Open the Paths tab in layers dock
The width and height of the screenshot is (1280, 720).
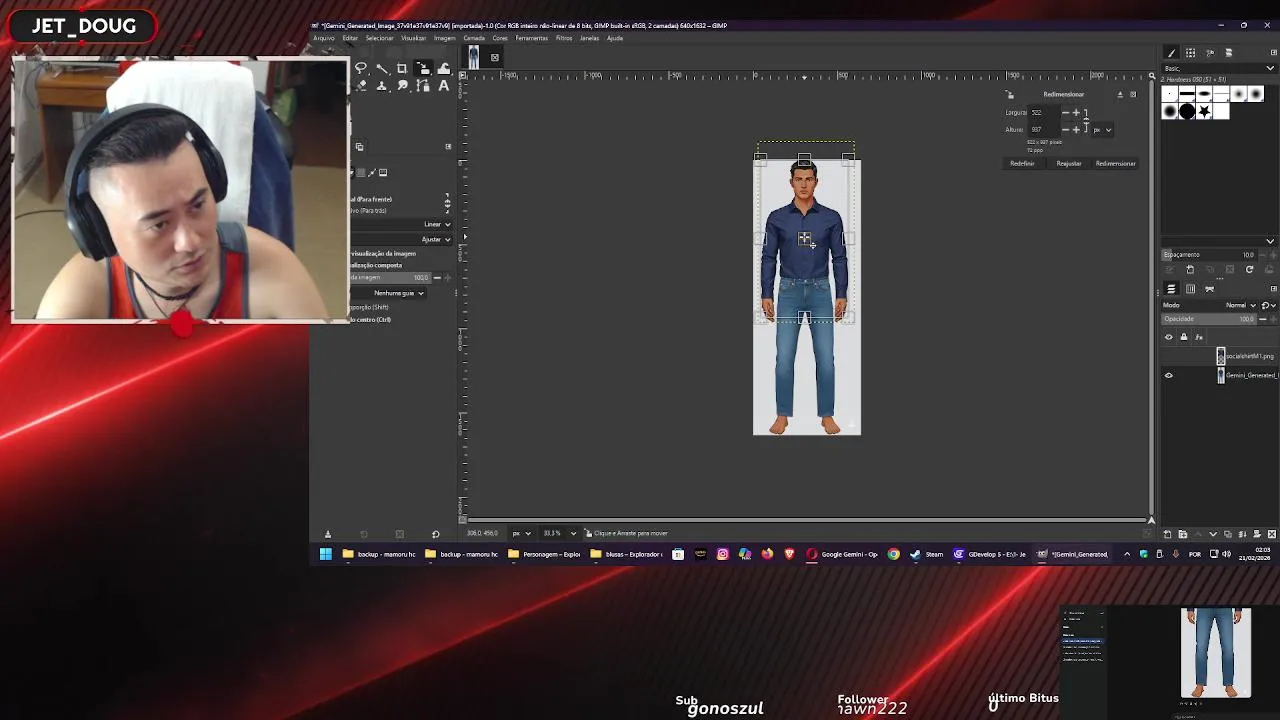[x=1209, y=289]
